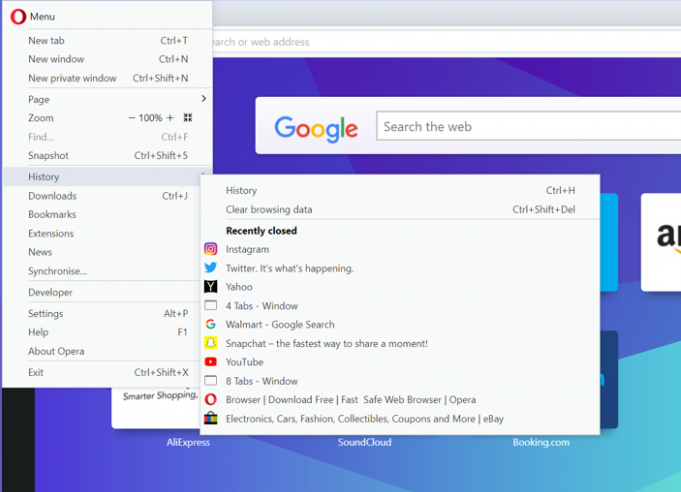Expand the Developer submenu
The width and height of the screenshot is (681, 492).
pyautogui.click(x=50, y=292)
